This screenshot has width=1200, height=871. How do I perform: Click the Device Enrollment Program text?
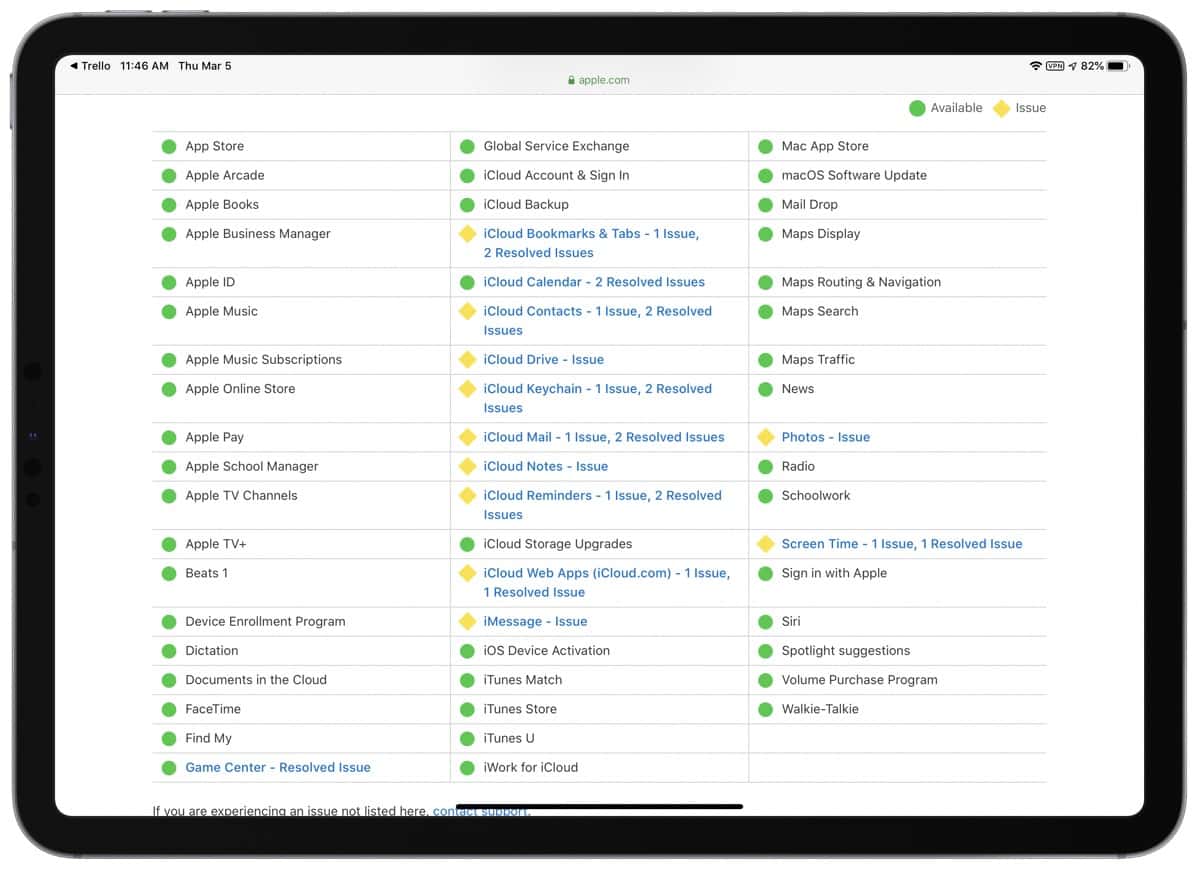point(265,621)
